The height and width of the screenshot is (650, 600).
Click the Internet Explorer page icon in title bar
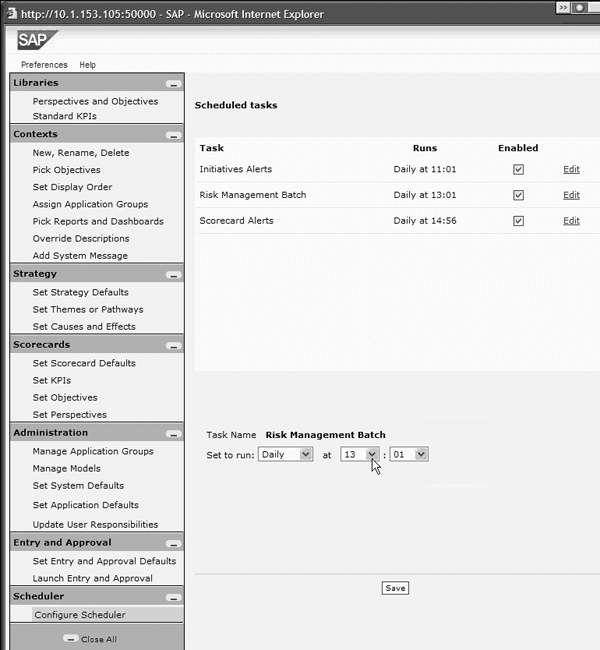tap(11, 13)
